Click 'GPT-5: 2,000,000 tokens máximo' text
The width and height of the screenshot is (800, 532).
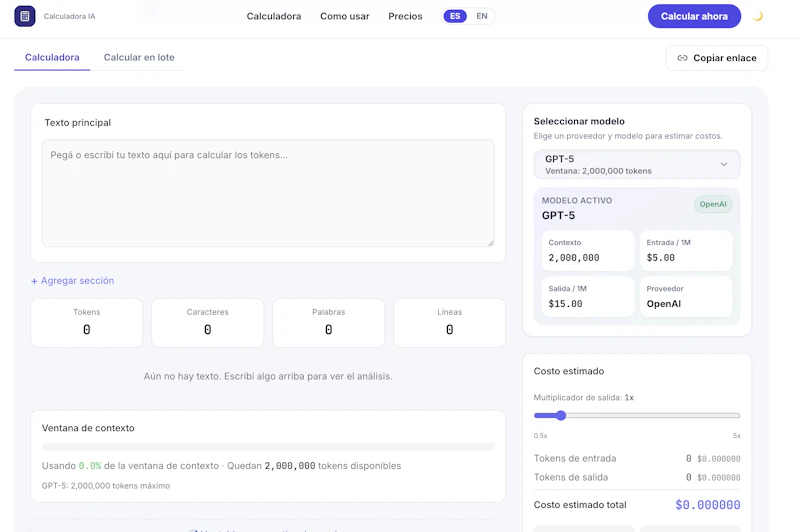106,486
